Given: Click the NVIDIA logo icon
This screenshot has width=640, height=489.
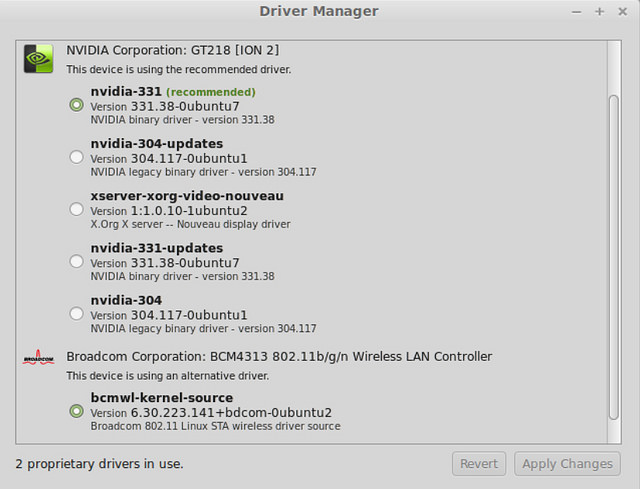Looking at the screenshot, I should click(x=38, y=59).
